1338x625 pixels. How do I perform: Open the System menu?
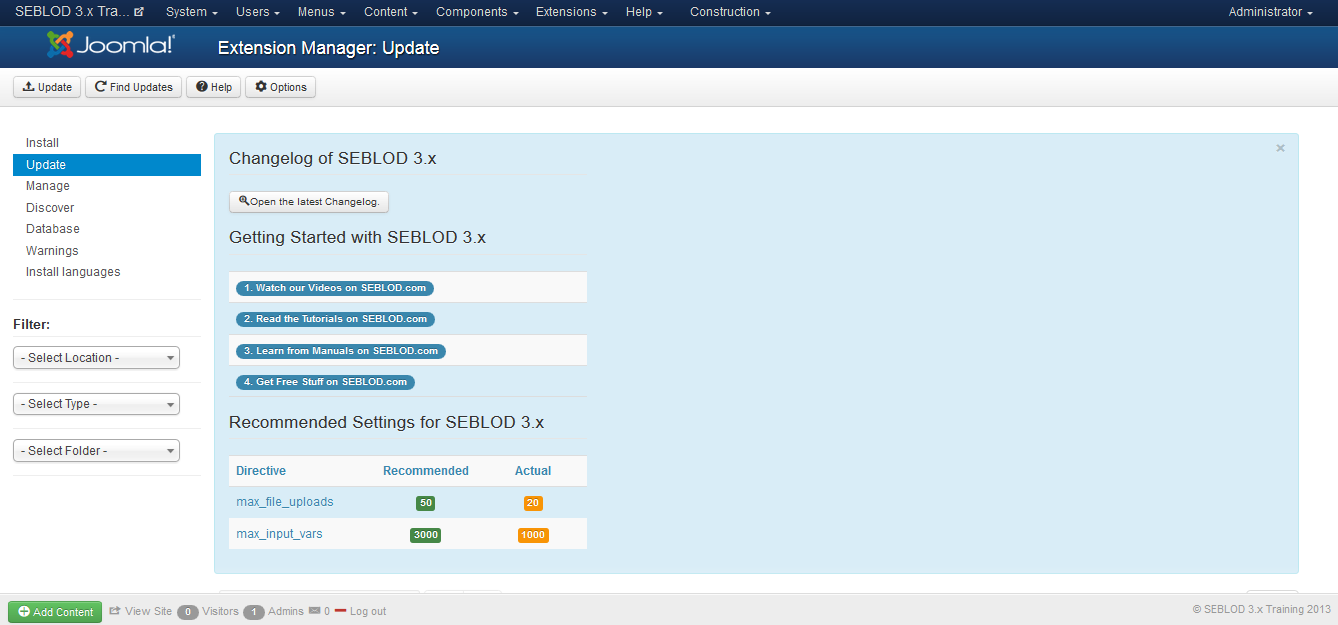(x=192, y=12)
